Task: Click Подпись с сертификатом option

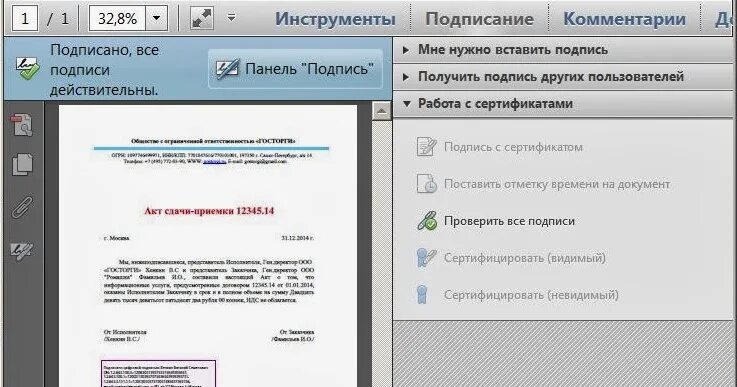Action: [513, 147]
